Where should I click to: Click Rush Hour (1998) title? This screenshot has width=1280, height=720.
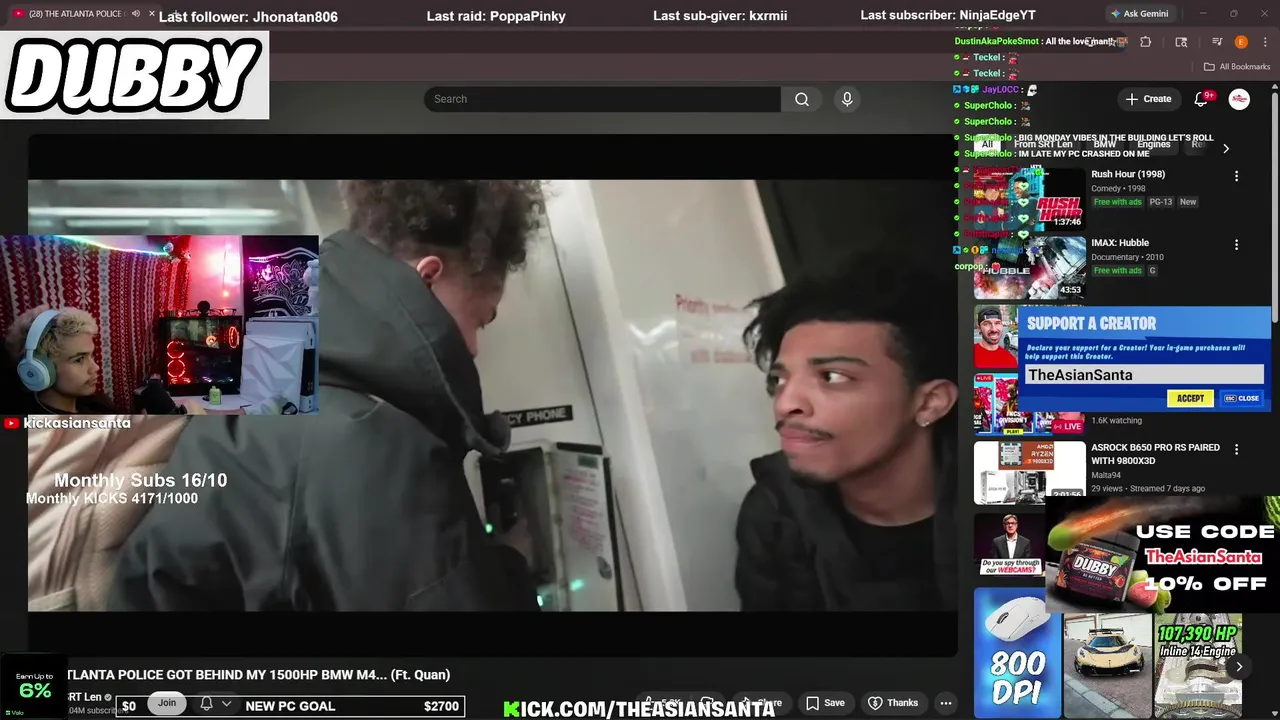pos(1128,174)
